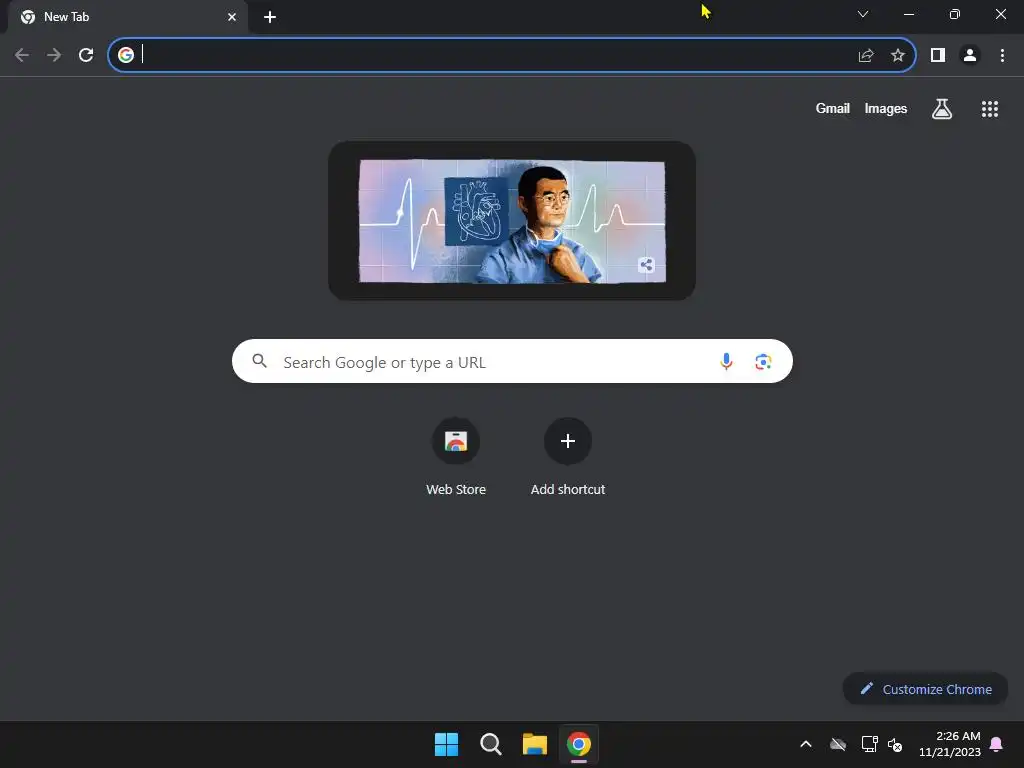Open network status tray icon
The image size is (1024, 768).
tap(869, 744)
